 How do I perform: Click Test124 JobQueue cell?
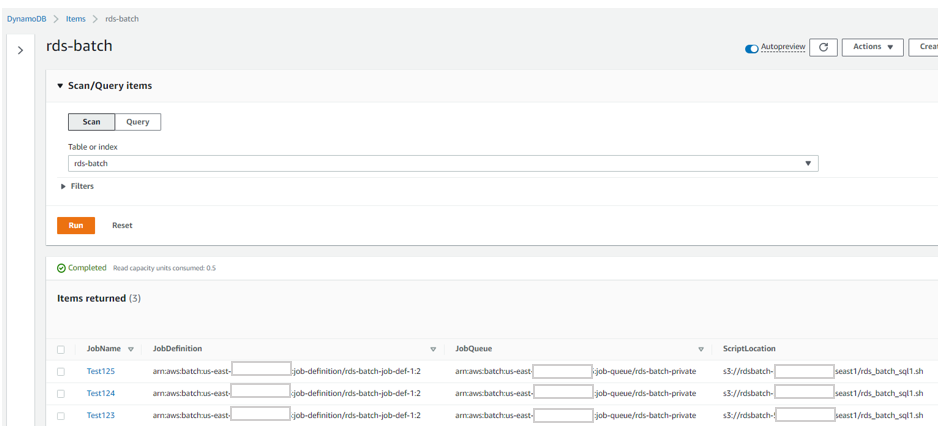(575, 394)
